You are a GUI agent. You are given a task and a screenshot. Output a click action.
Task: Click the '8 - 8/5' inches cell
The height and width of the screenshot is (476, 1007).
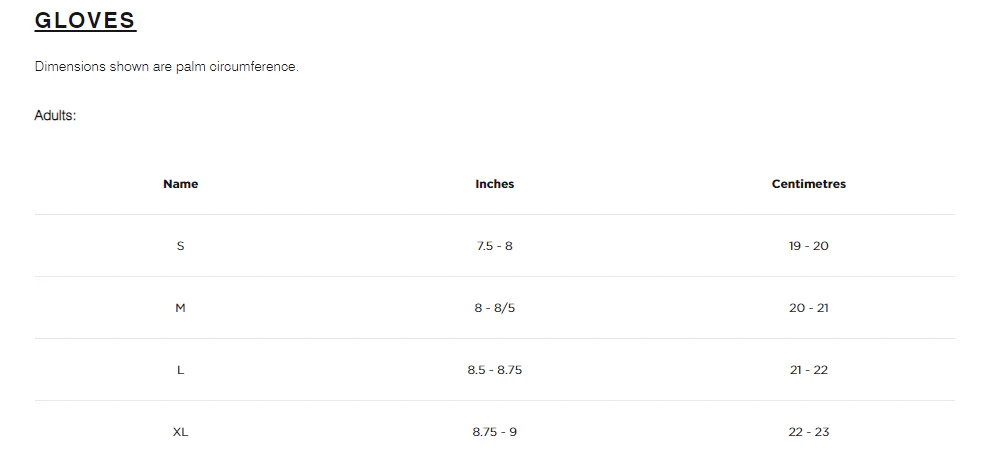[x=495, y=308]
